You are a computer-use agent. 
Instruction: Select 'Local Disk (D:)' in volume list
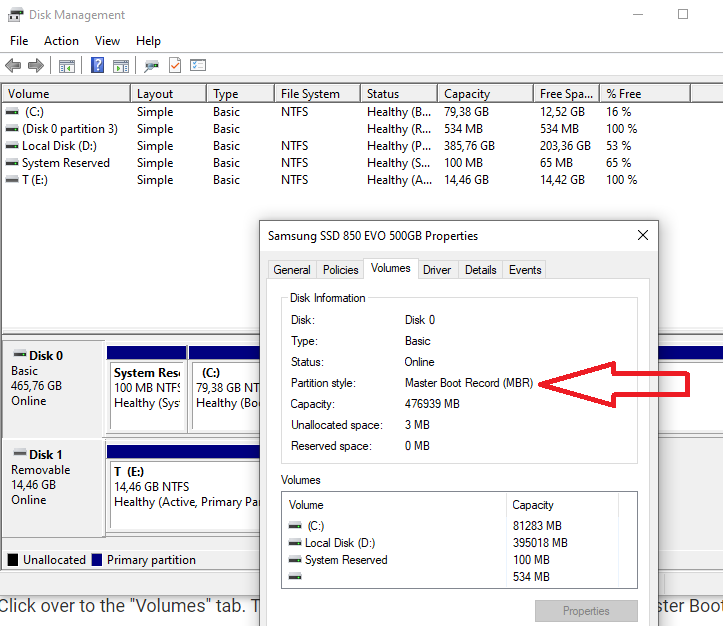pos(59,146)
